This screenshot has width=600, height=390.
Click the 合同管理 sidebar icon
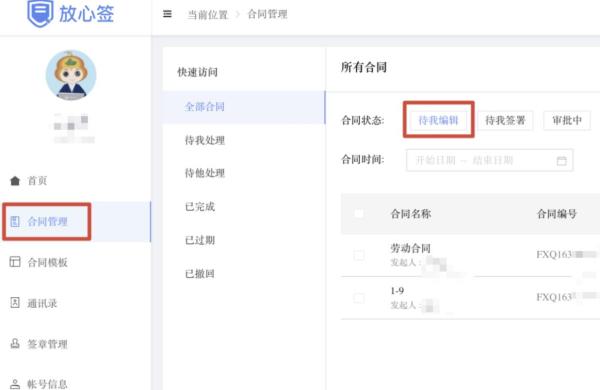(x=15, y=221)
